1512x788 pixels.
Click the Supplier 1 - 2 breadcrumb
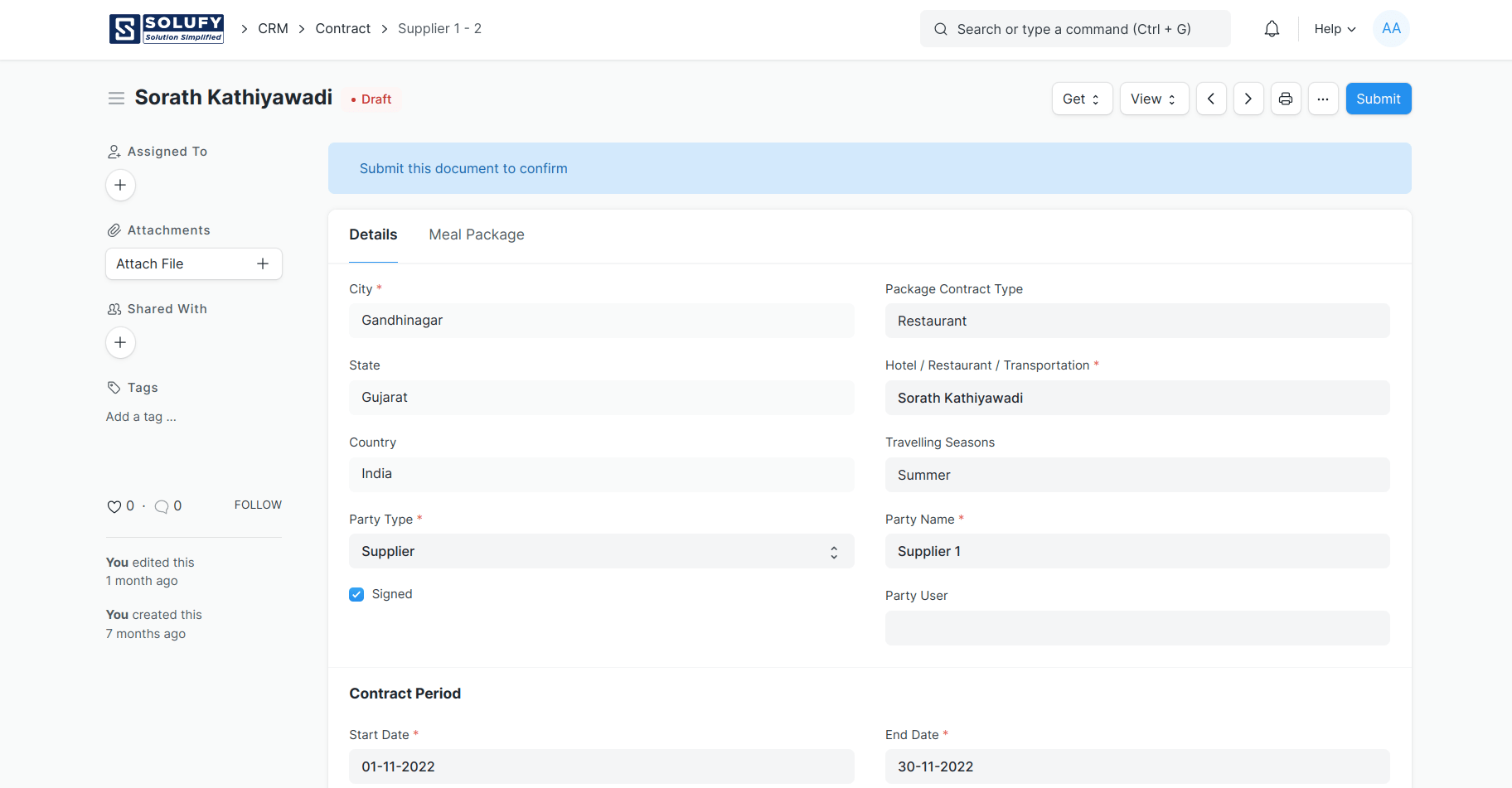439,29
